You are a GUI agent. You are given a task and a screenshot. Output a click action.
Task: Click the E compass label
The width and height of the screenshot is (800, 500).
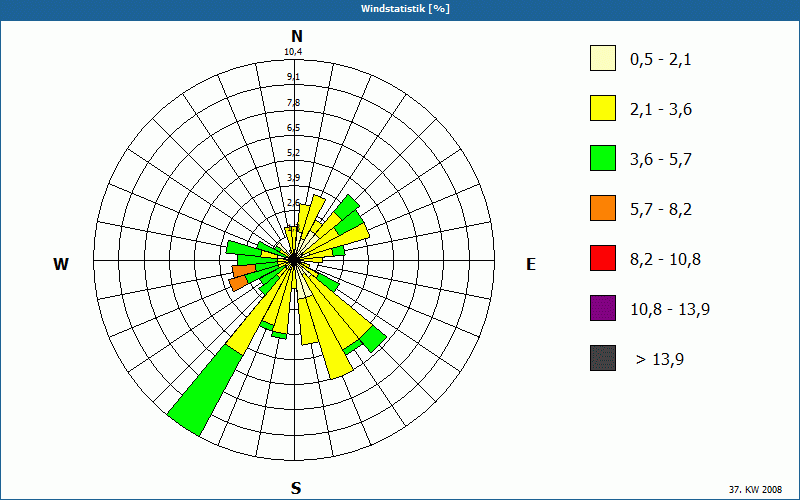[531, 264]
